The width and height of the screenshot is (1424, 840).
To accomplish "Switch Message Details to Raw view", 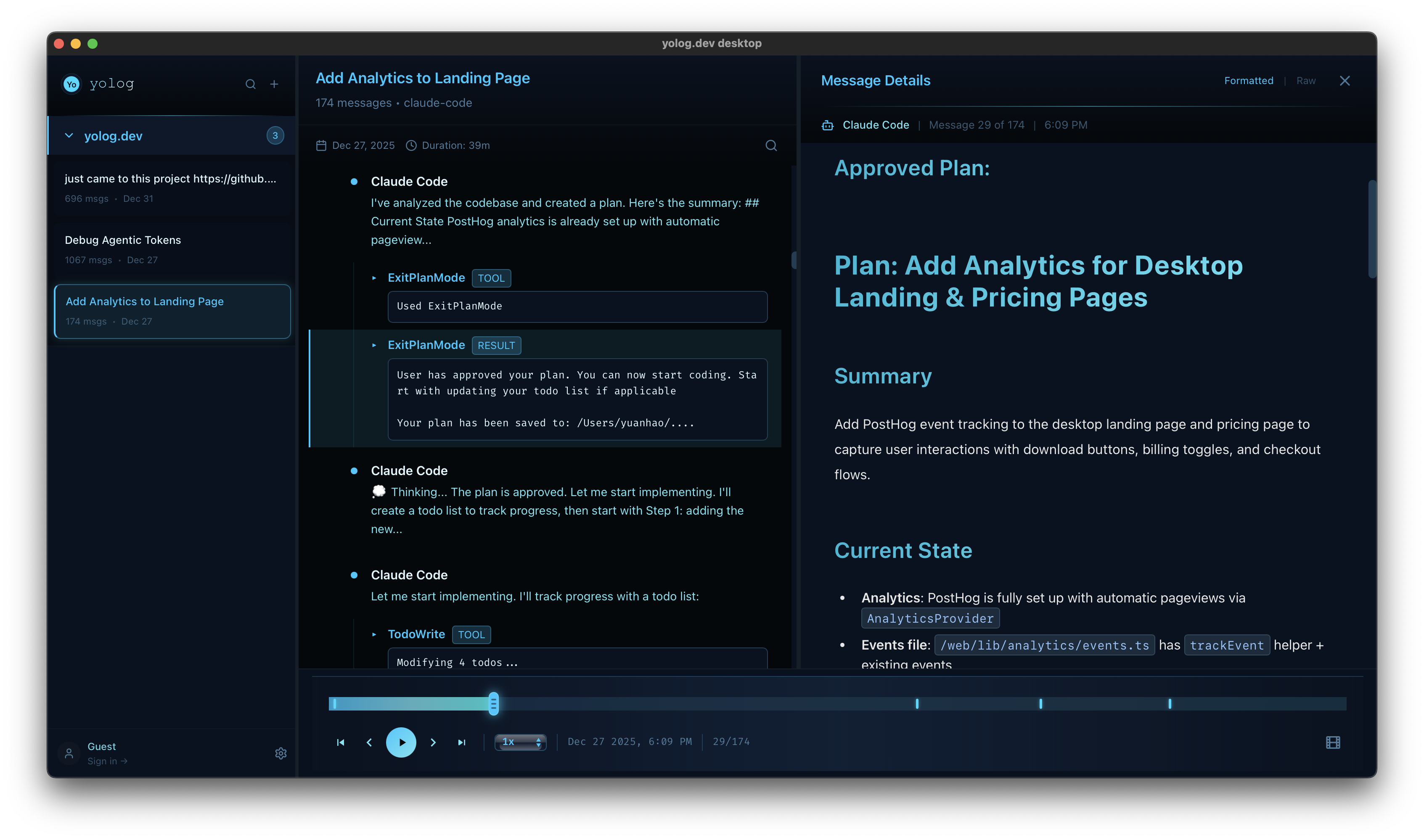I will [1306, 80].
